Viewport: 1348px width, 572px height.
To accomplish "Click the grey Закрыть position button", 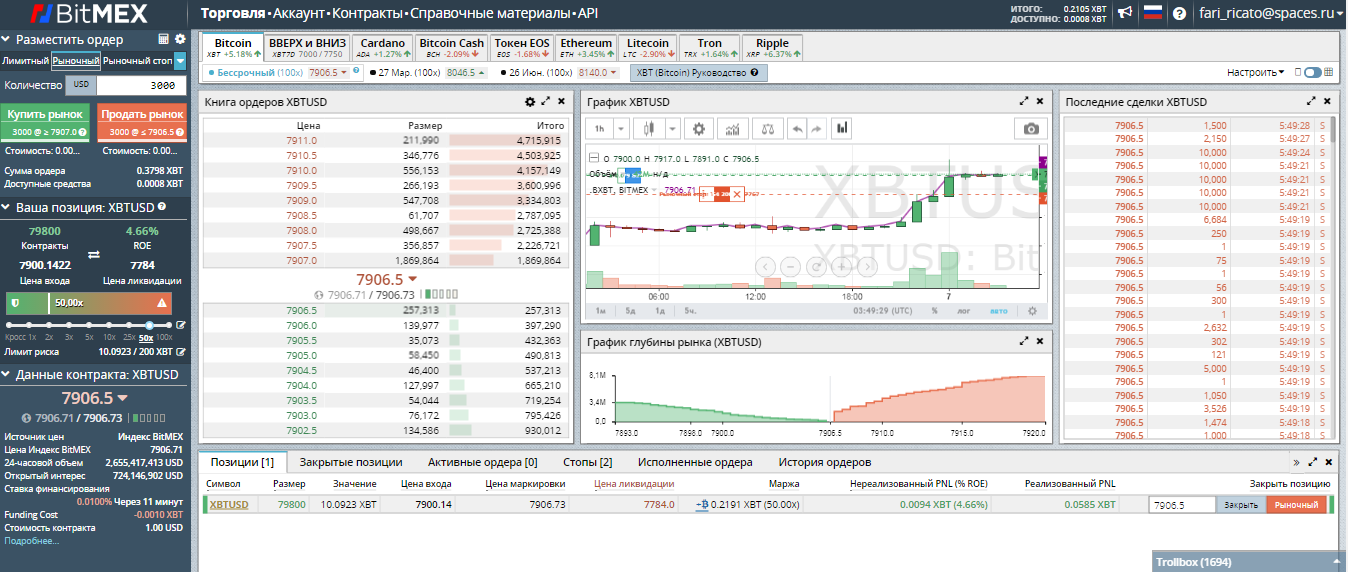I will click(1241, 505).
